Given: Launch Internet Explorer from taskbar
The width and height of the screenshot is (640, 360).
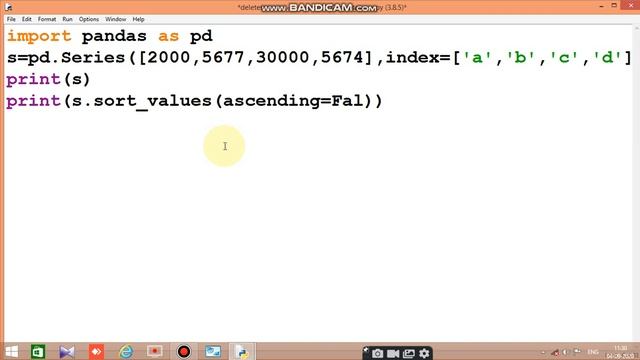Looking at the screenshot, I should coord(126,351).
